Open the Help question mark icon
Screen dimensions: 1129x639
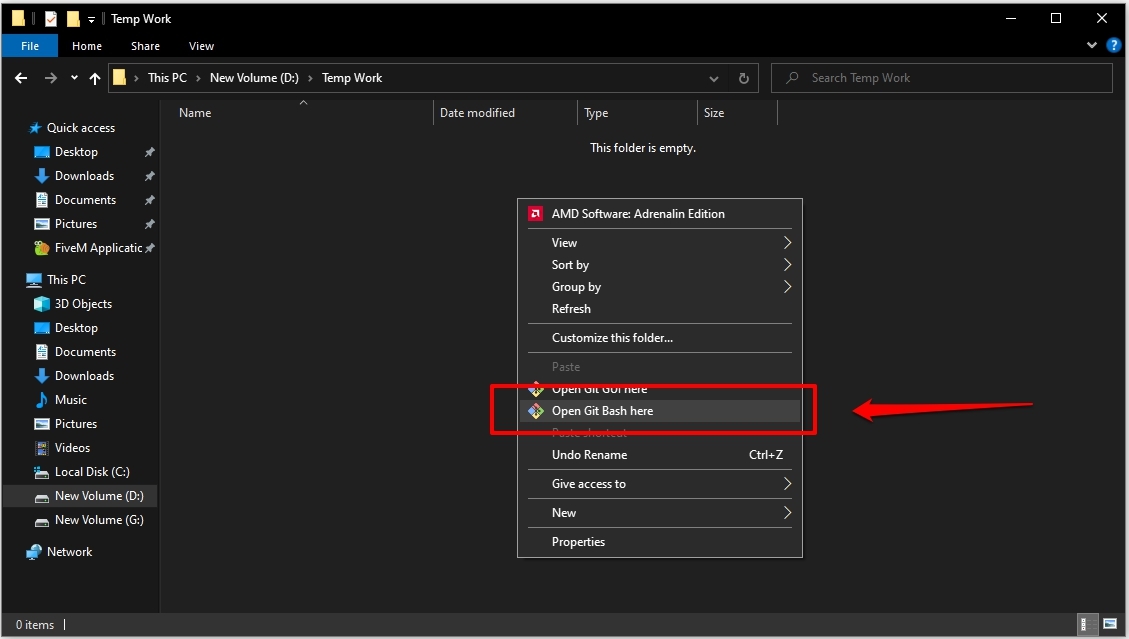[x=1113, y=45]
